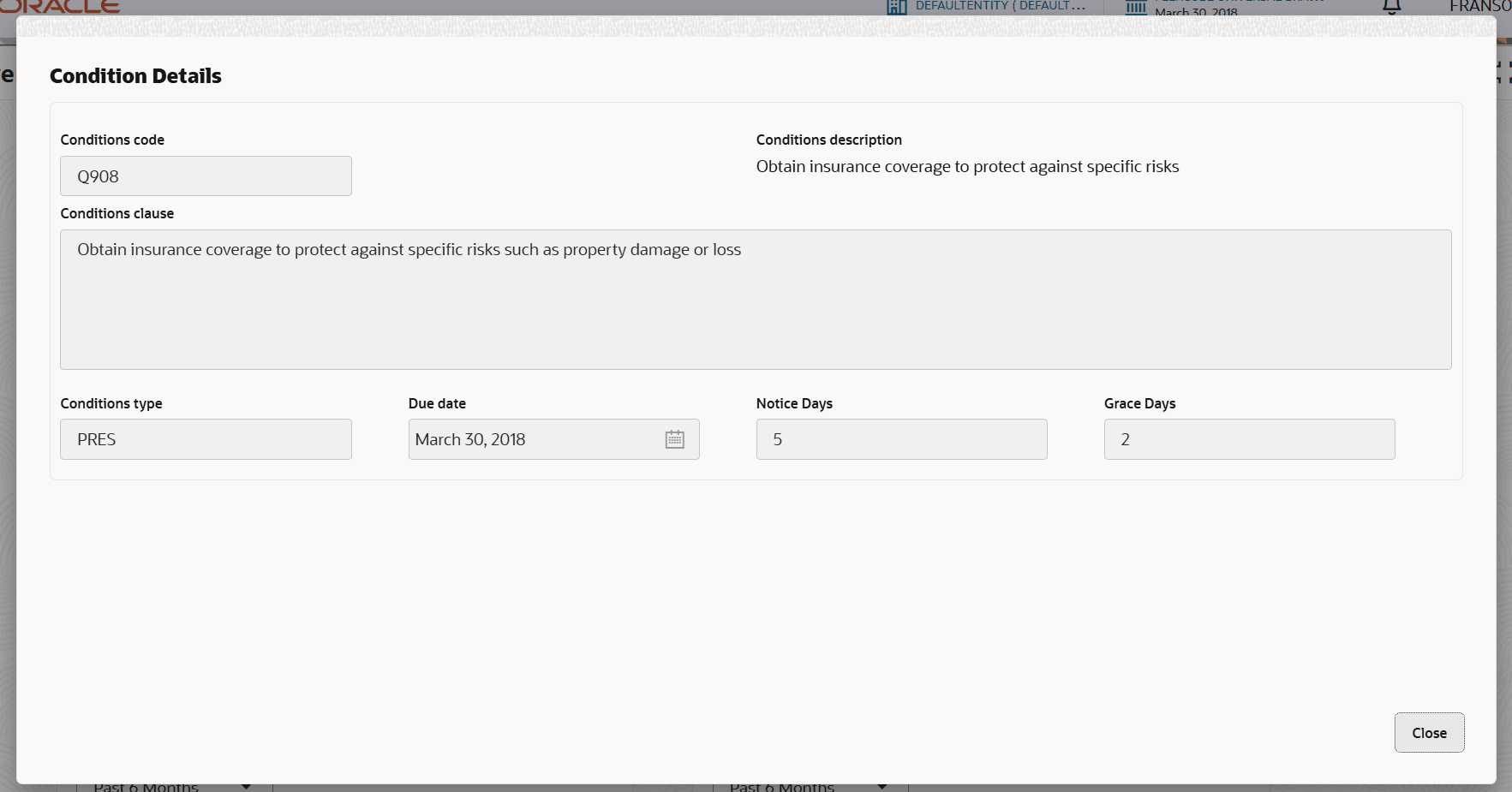Open the Due date calendar picker
1512x792 pixels.
[675, 439]
